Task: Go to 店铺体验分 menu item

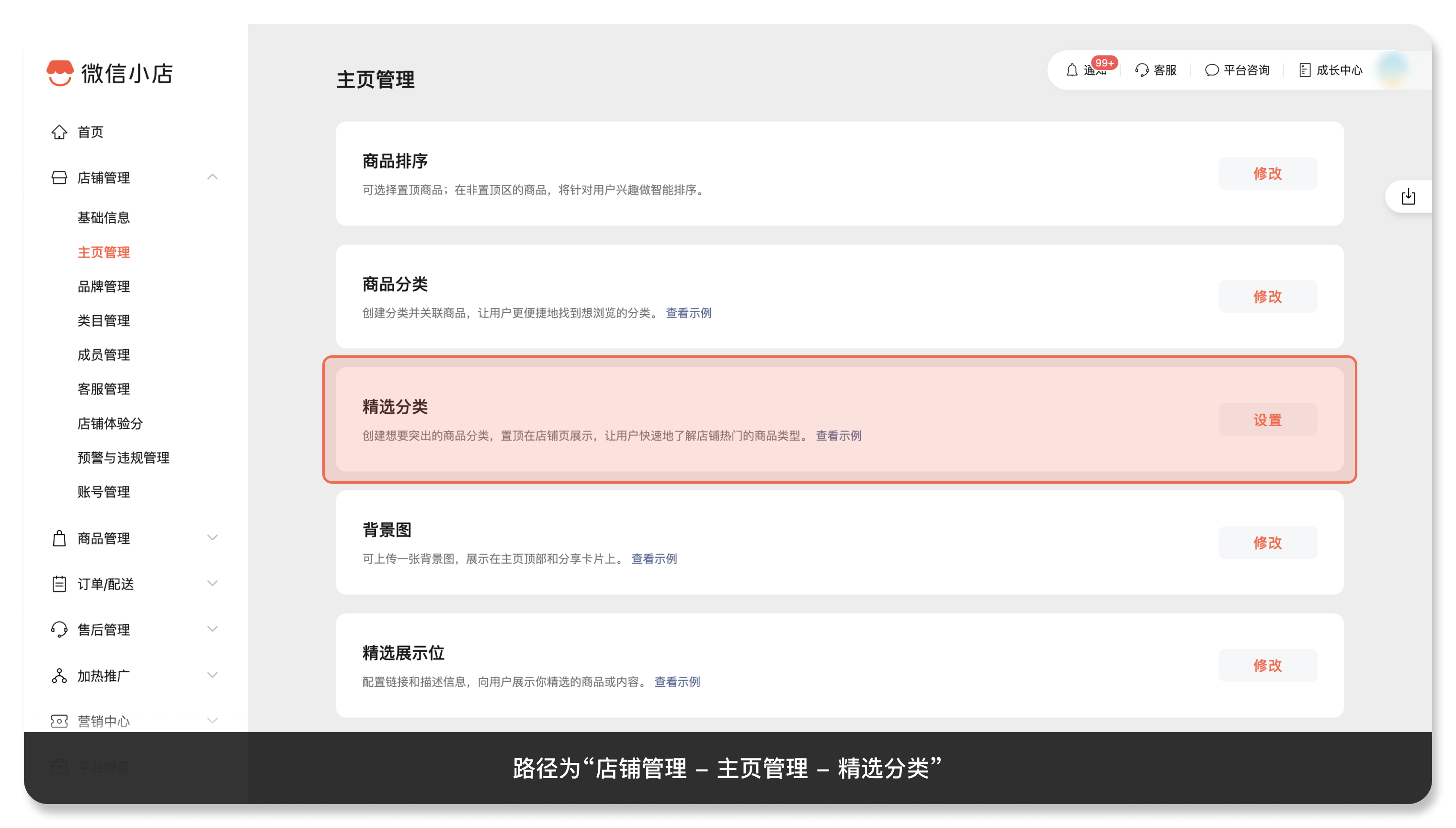Action: point(110,423)
